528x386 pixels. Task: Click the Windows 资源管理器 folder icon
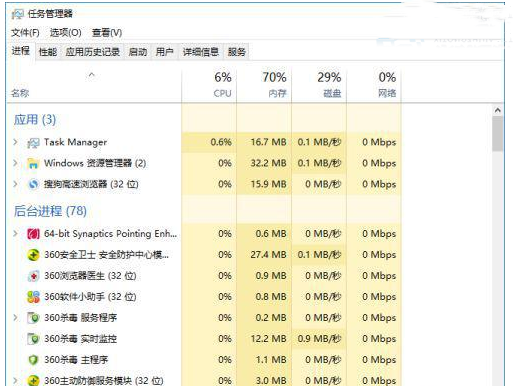(33, 163)
